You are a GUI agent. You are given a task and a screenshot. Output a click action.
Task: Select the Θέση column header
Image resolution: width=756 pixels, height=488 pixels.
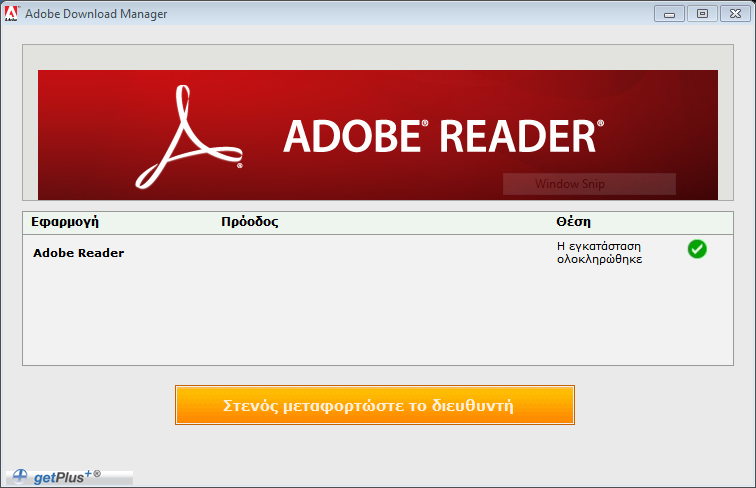tap(573, 222)
